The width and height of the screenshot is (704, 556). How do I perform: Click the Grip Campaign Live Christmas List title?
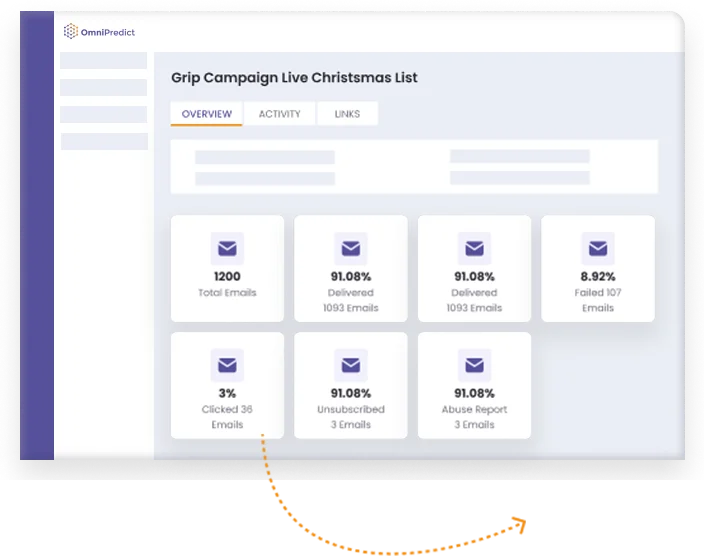coord(294,78)
